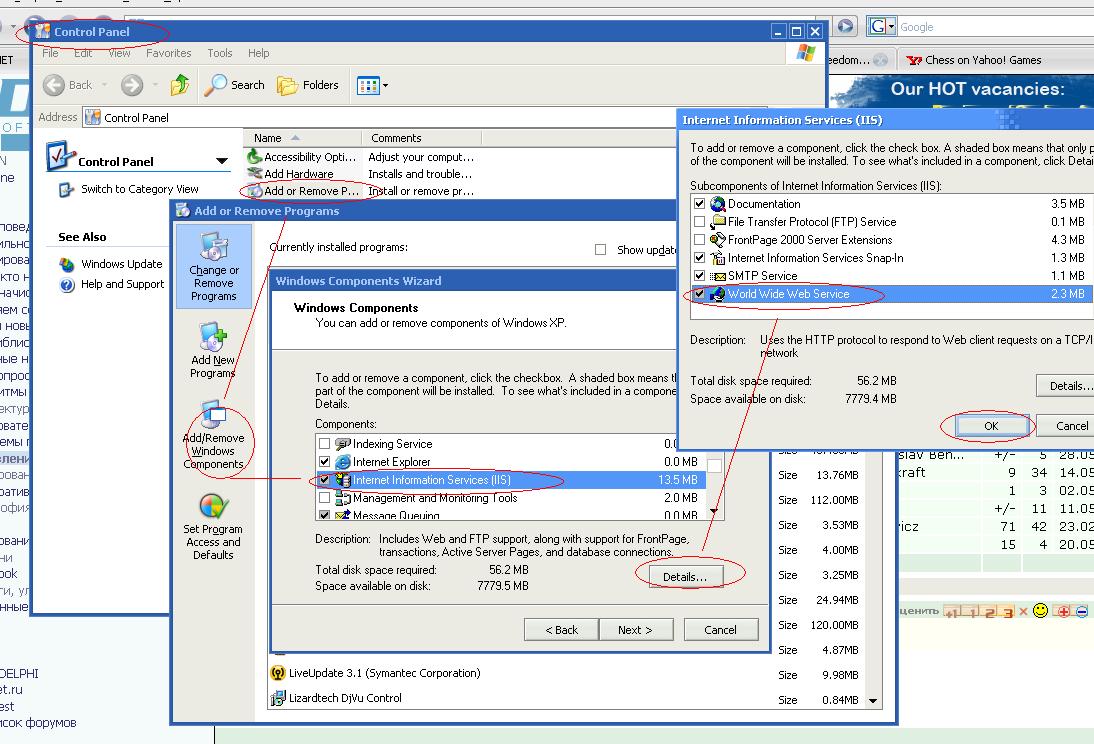Click Next in Windows Components Wizard
The image size is (1094, 744).
point(634,630)
